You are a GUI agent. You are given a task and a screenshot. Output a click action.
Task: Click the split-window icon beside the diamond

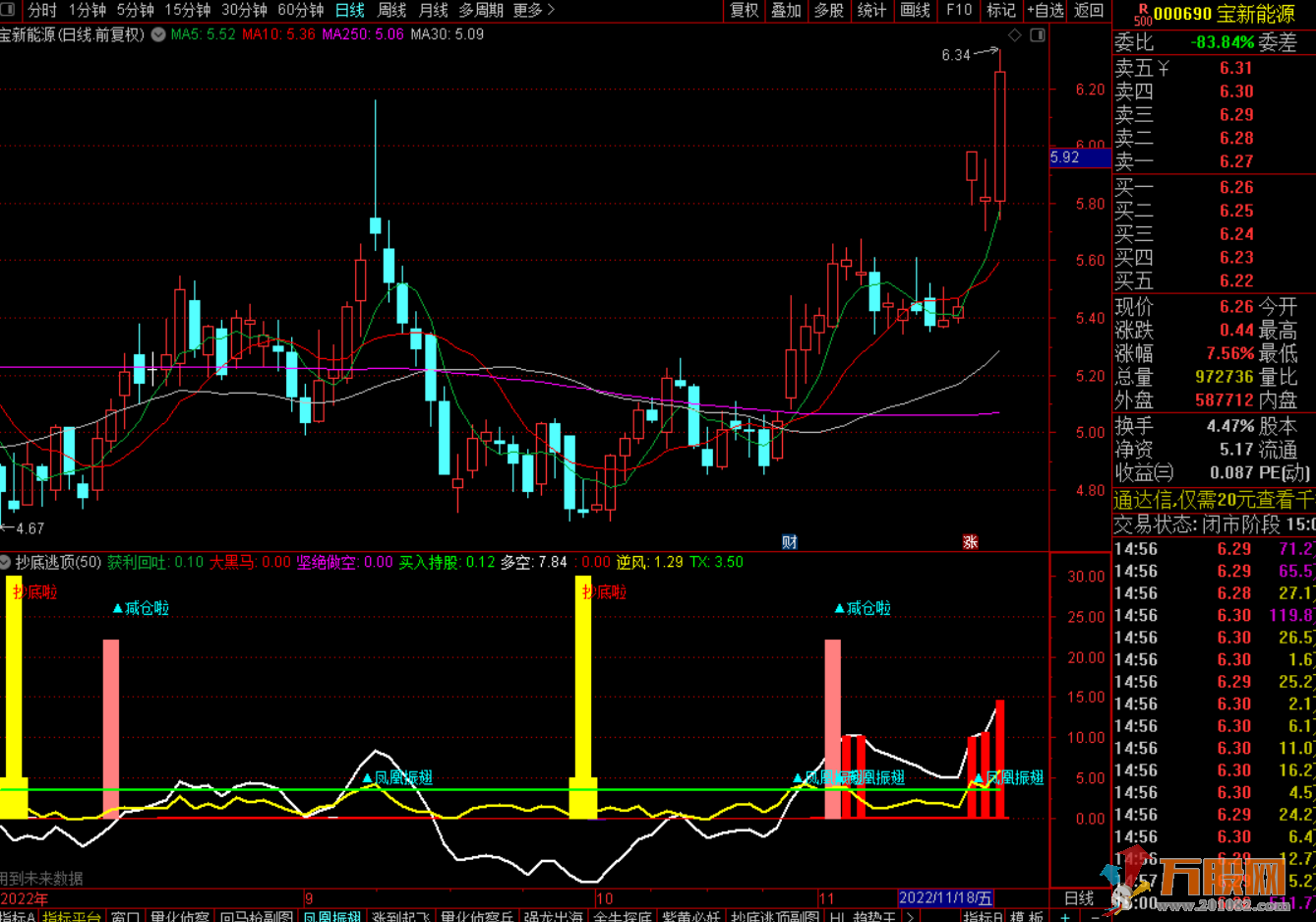[x=1037, y=35]
